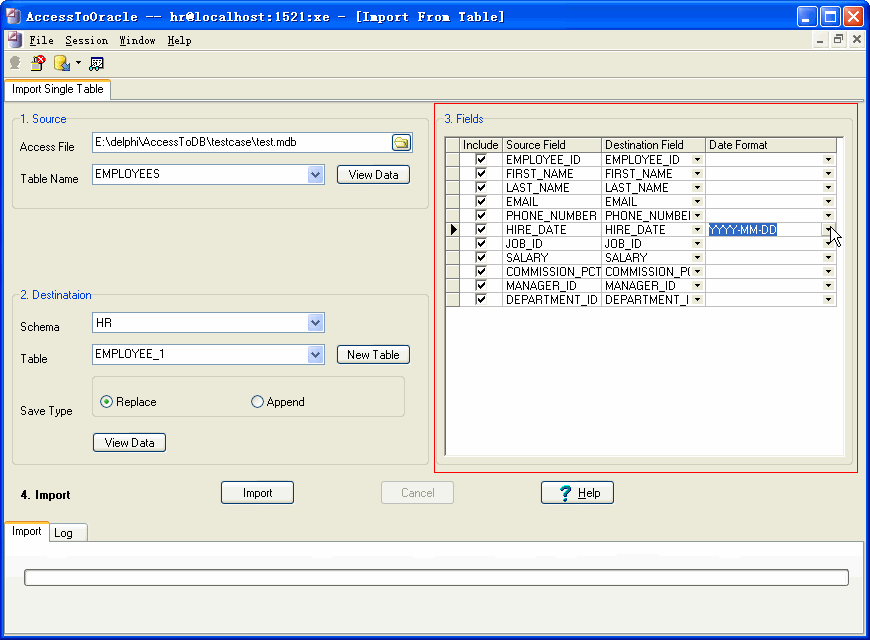
Task: Open the Help menu
Action: pos(179,41)
